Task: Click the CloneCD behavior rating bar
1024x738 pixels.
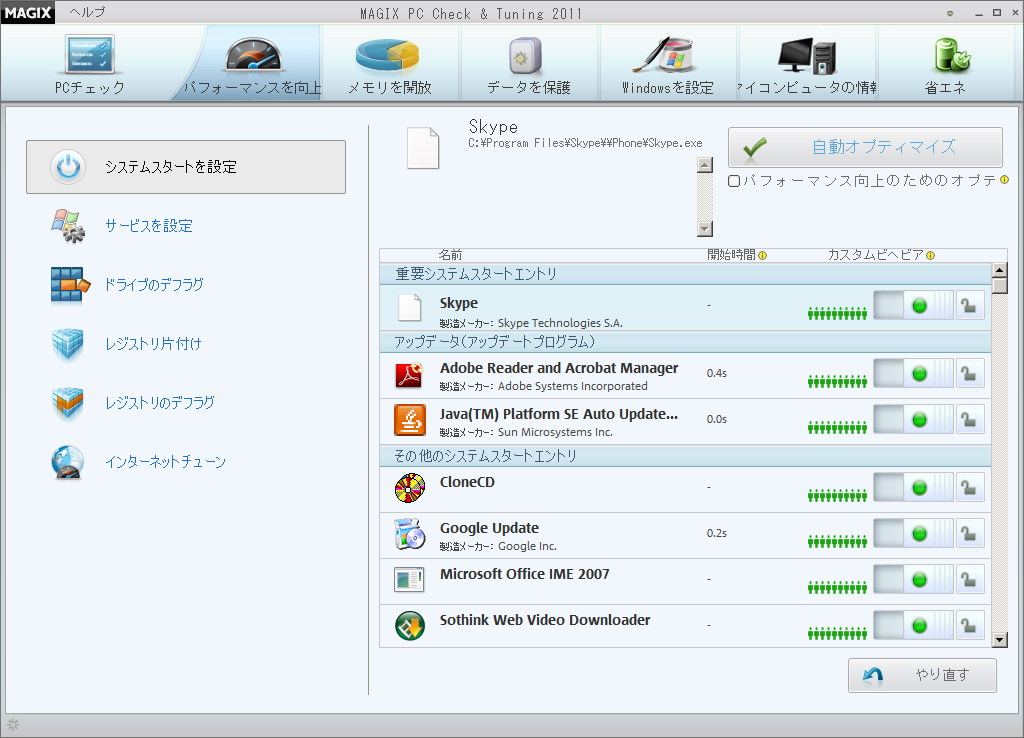Action: pos(837,495)
